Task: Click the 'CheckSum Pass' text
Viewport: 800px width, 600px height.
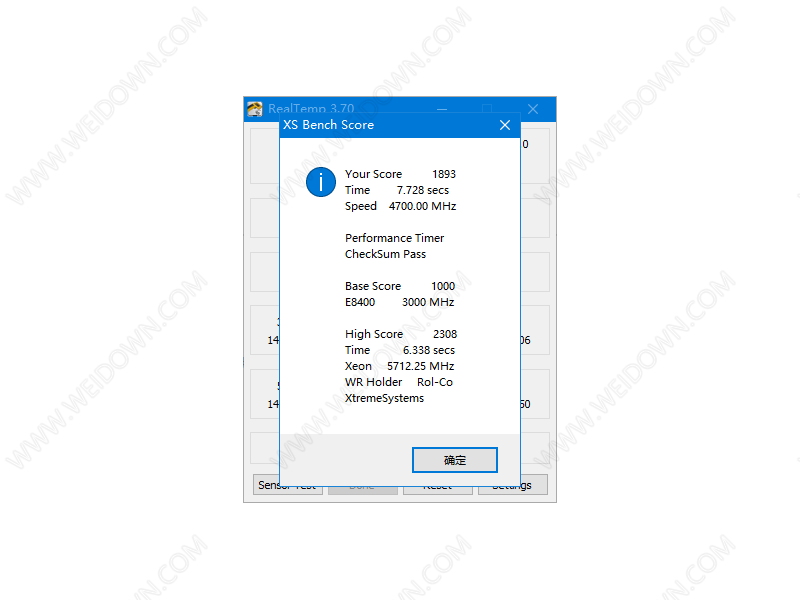Action: point(385,254)
